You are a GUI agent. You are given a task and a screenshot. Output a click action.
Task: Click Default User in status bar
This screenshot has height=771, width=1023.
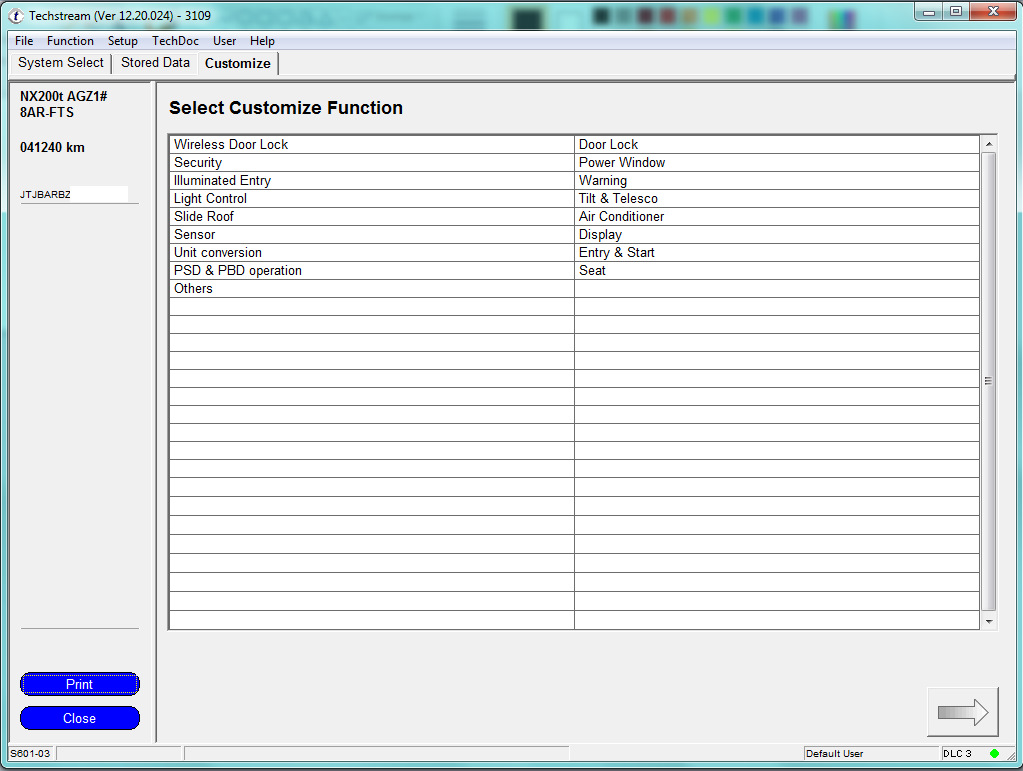click(x=834, y=753)
